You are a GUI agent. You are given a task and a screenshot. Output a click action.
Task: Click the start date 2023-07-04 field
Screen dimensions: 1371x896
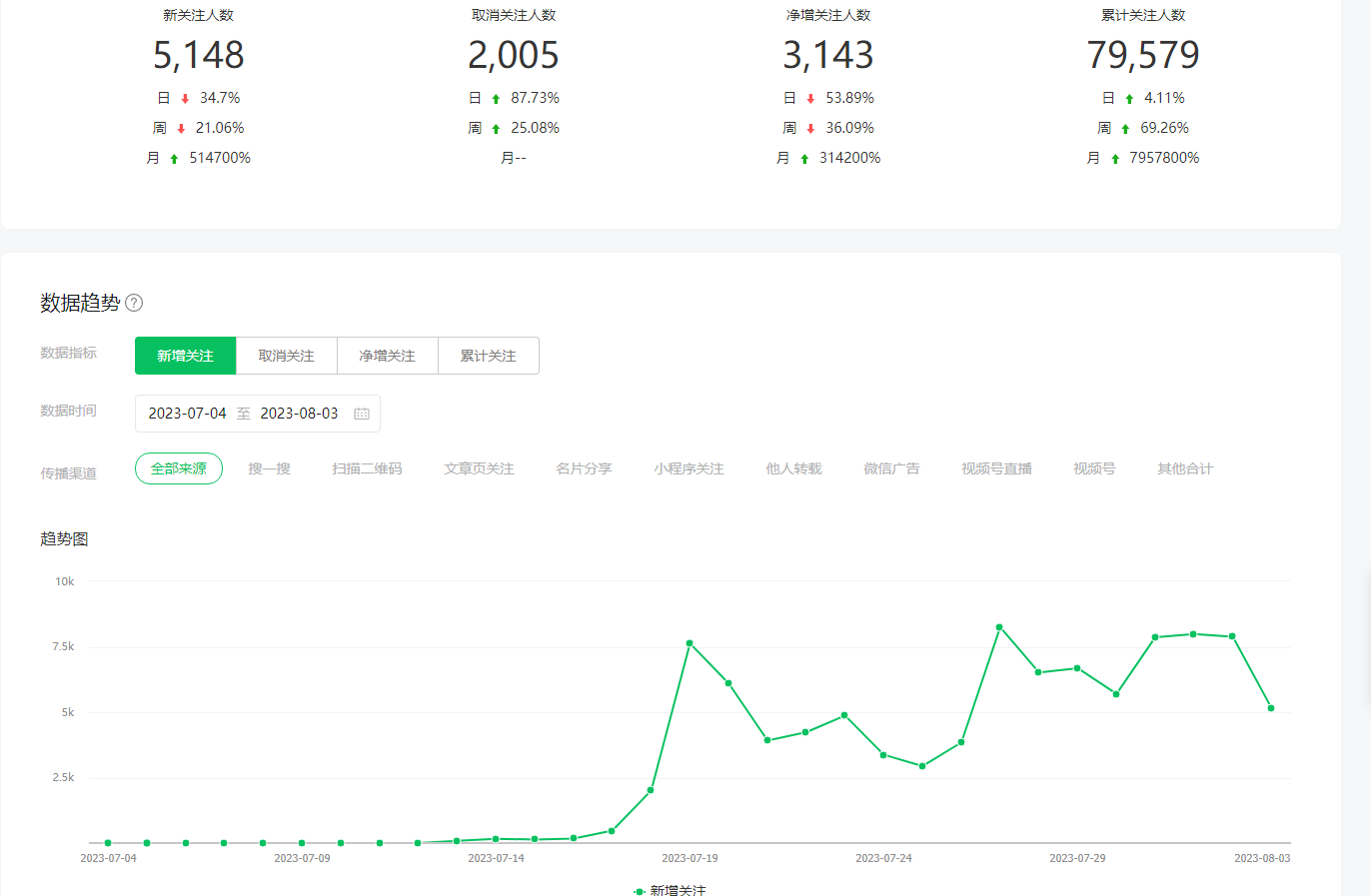pyautogui.click(x=187, y=414)
